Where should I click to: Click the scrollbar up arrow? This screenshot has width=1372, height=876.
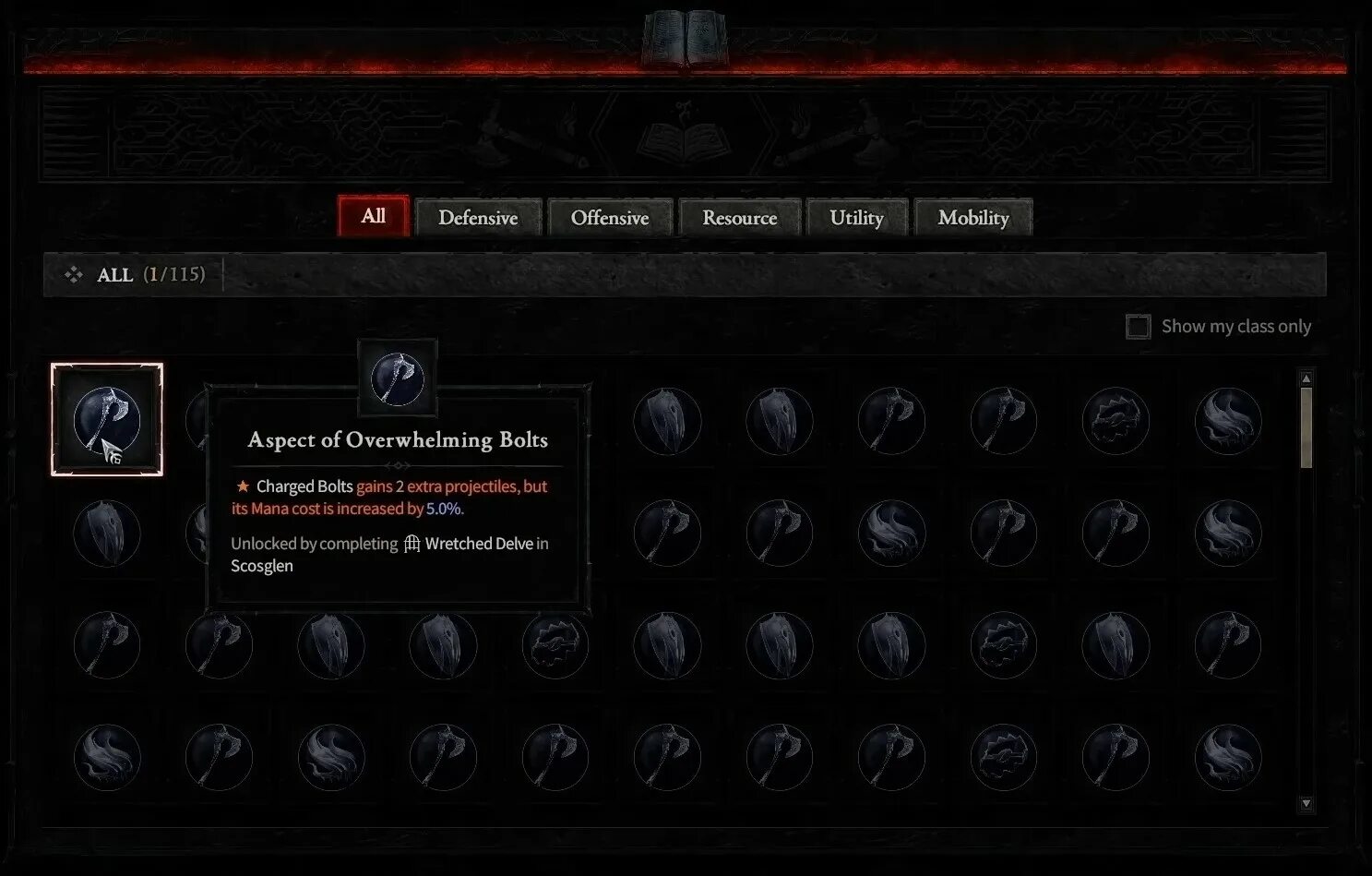1306,378
